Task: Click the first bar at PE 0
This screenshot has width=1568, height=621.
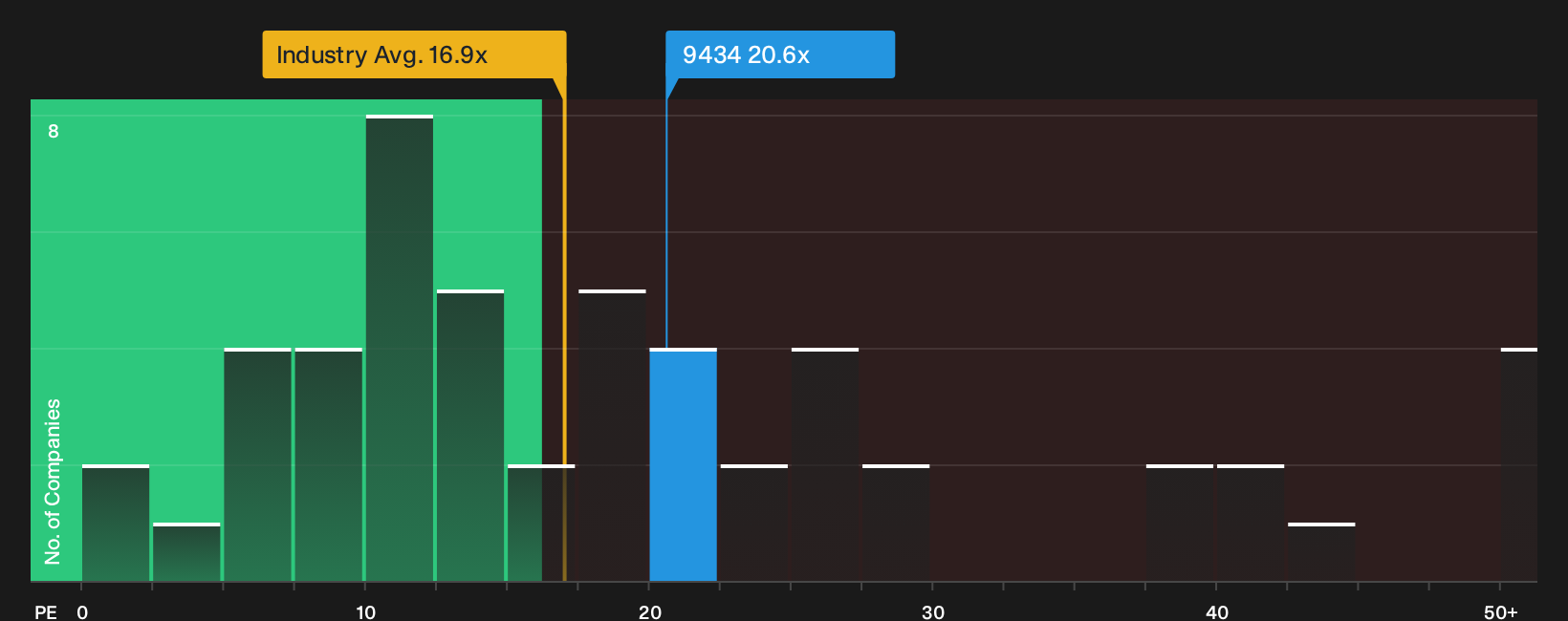Action: point(116,523)
